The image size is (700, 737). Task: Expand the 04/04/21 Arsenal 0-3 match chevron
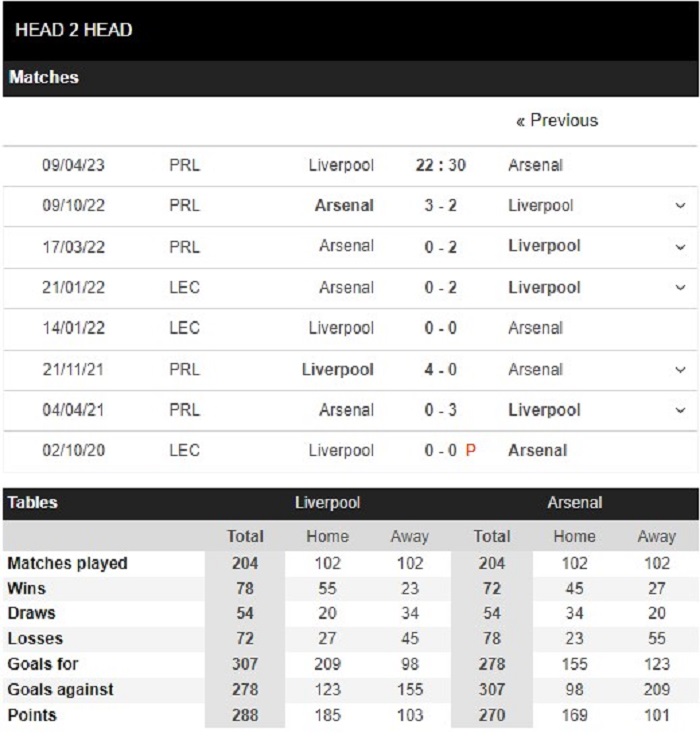680,410
